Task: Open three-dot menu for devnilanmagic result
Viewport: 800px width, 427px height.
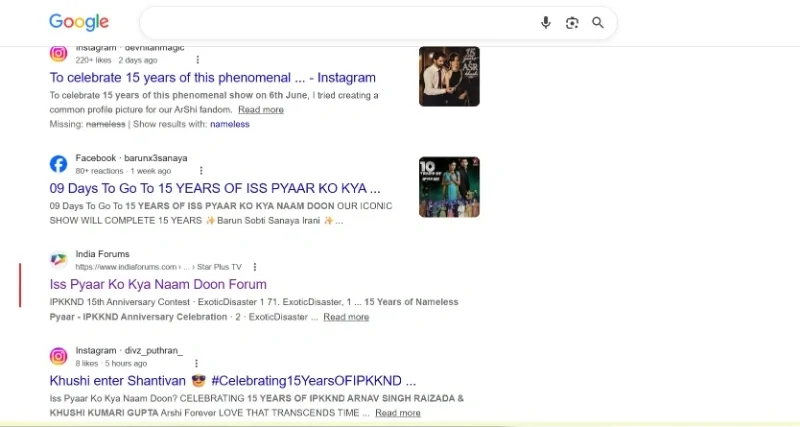Action: click(197, 60)
